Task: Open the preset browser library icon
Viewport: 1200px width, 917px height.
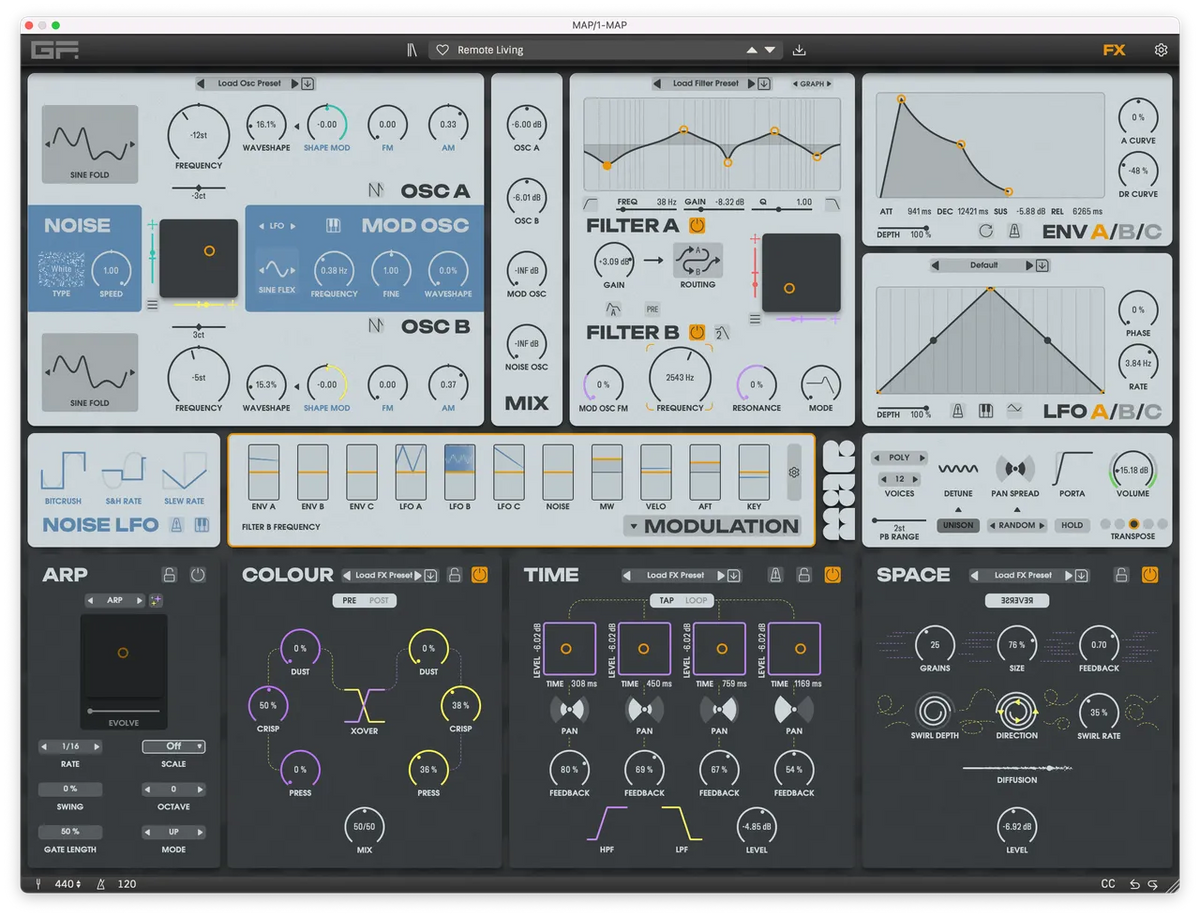Action: [x=412, y=50]
